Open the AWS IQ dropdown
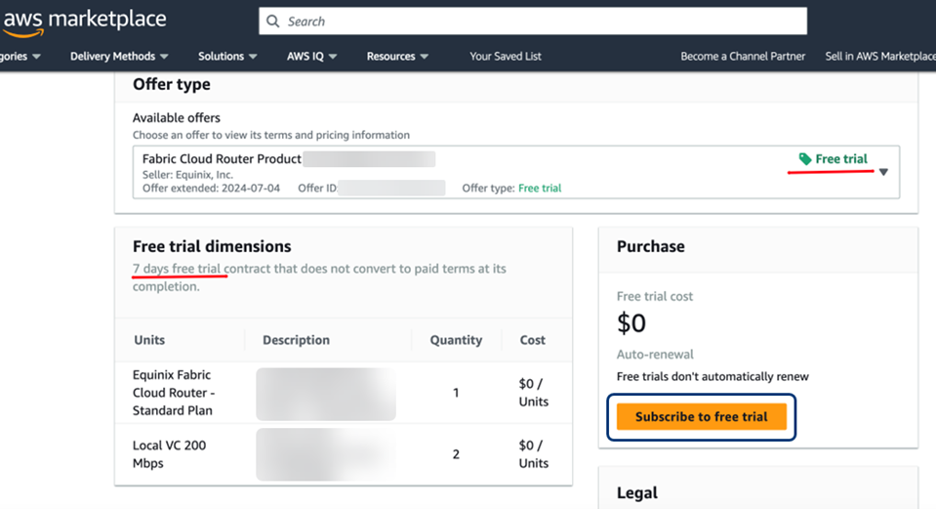The height and width of the screenshot is (510, 936). (x=312, y=56)
